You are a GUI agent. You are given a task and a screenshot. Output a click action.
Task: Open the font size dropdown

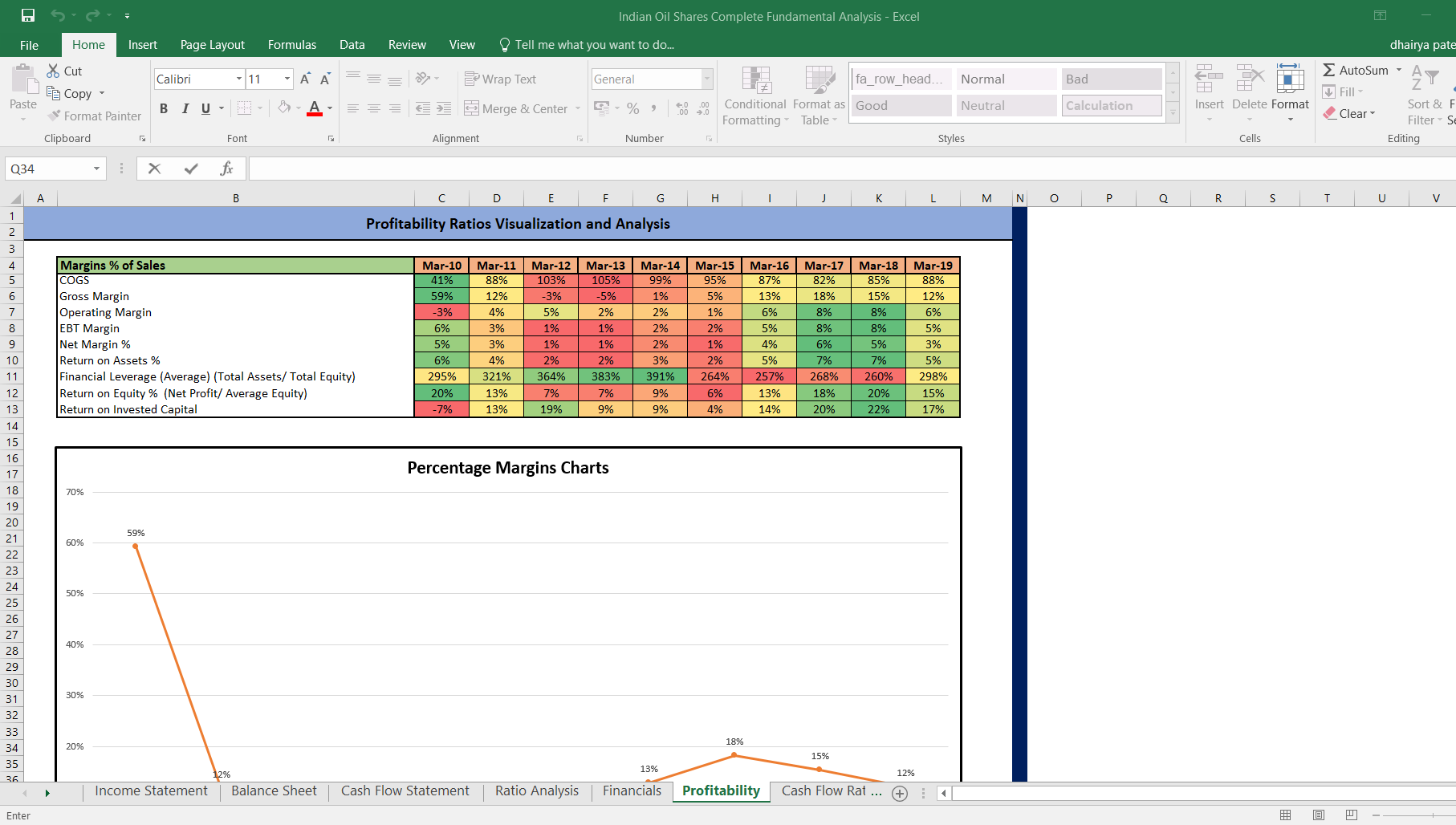click(x=287, y=79)
